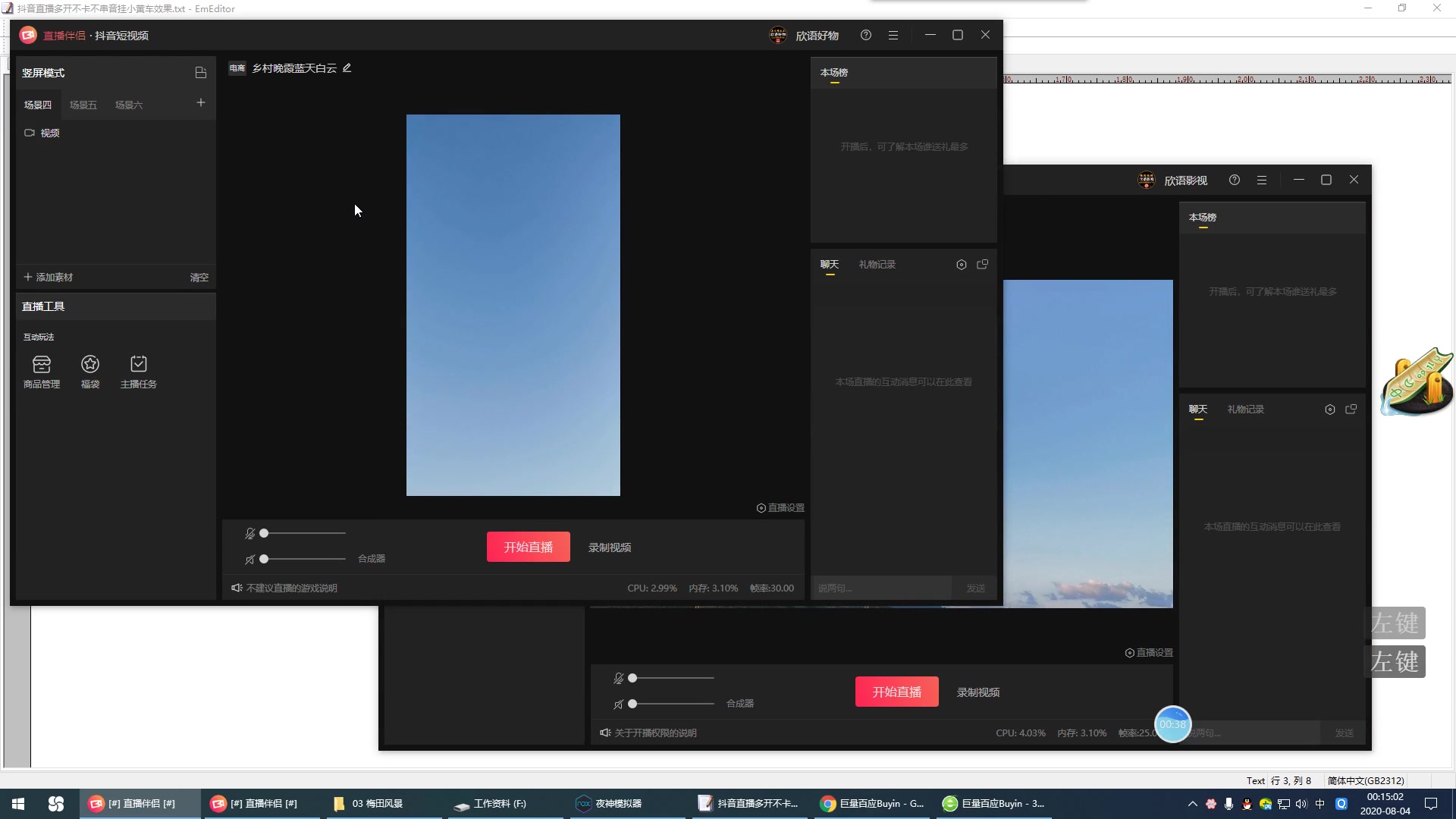Screen dimensions: 1456x819
Task: Switch to 礼物记录 tab in 欣语影视 window
Action: point(1246,409)
